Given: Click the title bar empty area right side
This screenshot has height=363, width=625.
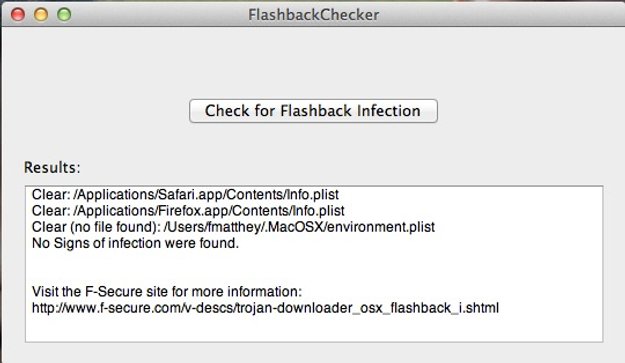Looking at the screenshot, I should click(x=502, y=15).
